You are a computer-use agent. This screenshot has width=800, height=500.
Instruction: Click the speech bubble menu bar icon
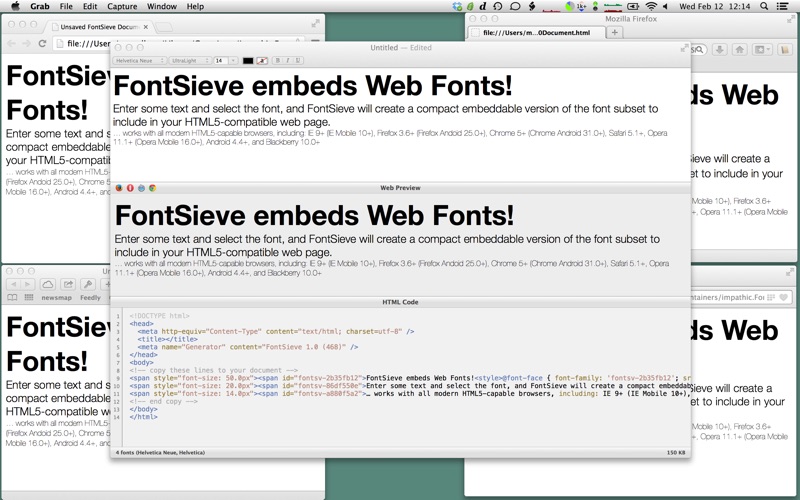(515, 6)
